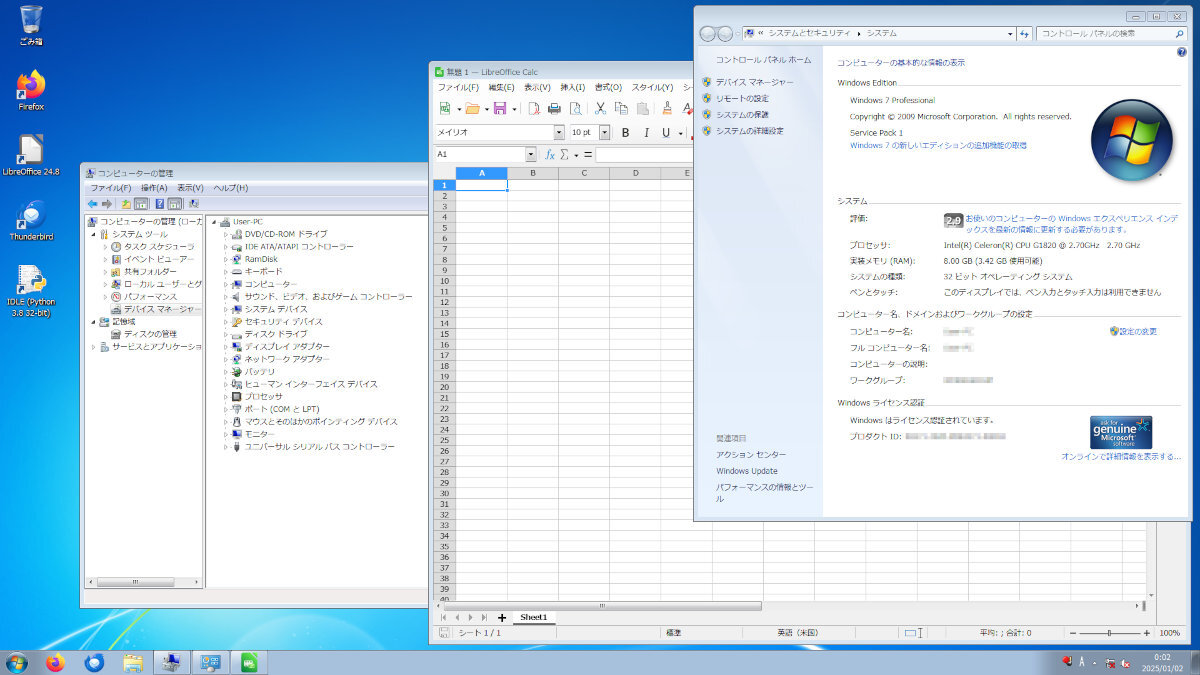This screenshot has width=1200, height=675.
Task: Click the Thunderbird taskbar icon
Action: pos(94,662)
